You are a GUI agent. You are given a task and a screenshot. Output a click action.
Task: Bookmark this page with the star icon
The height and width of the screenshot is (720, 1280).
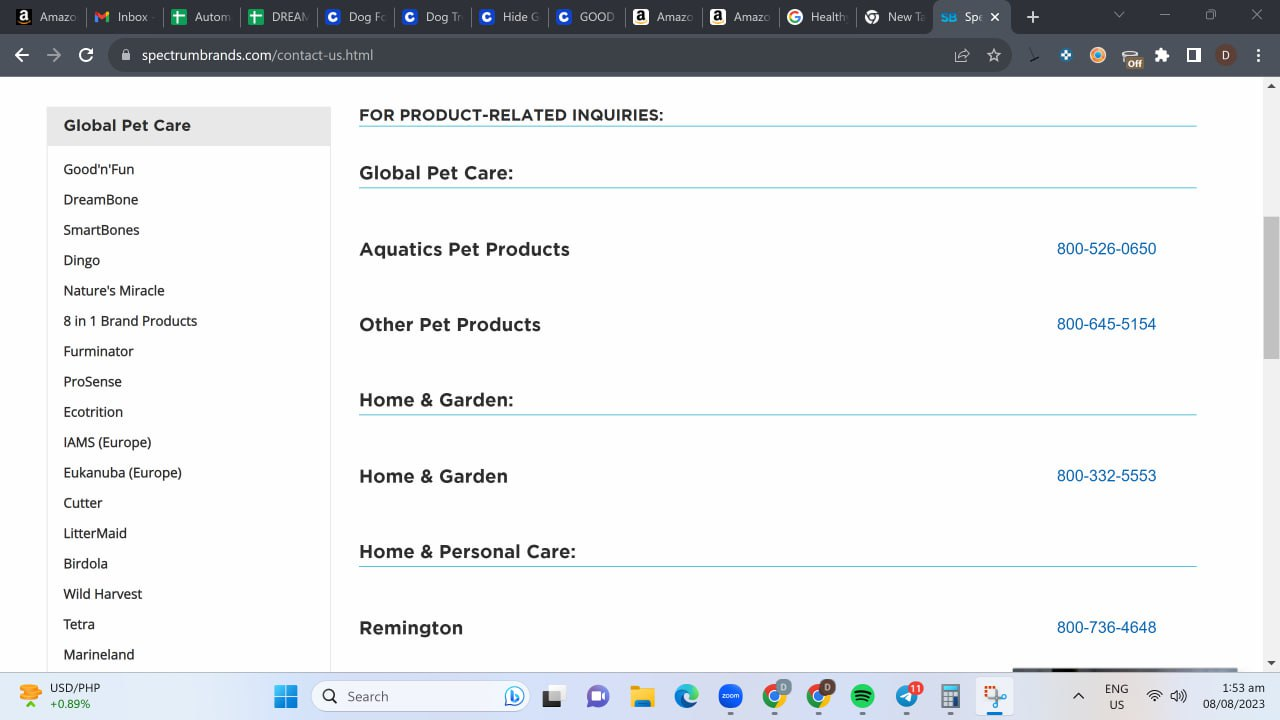(x=994, y=56)
